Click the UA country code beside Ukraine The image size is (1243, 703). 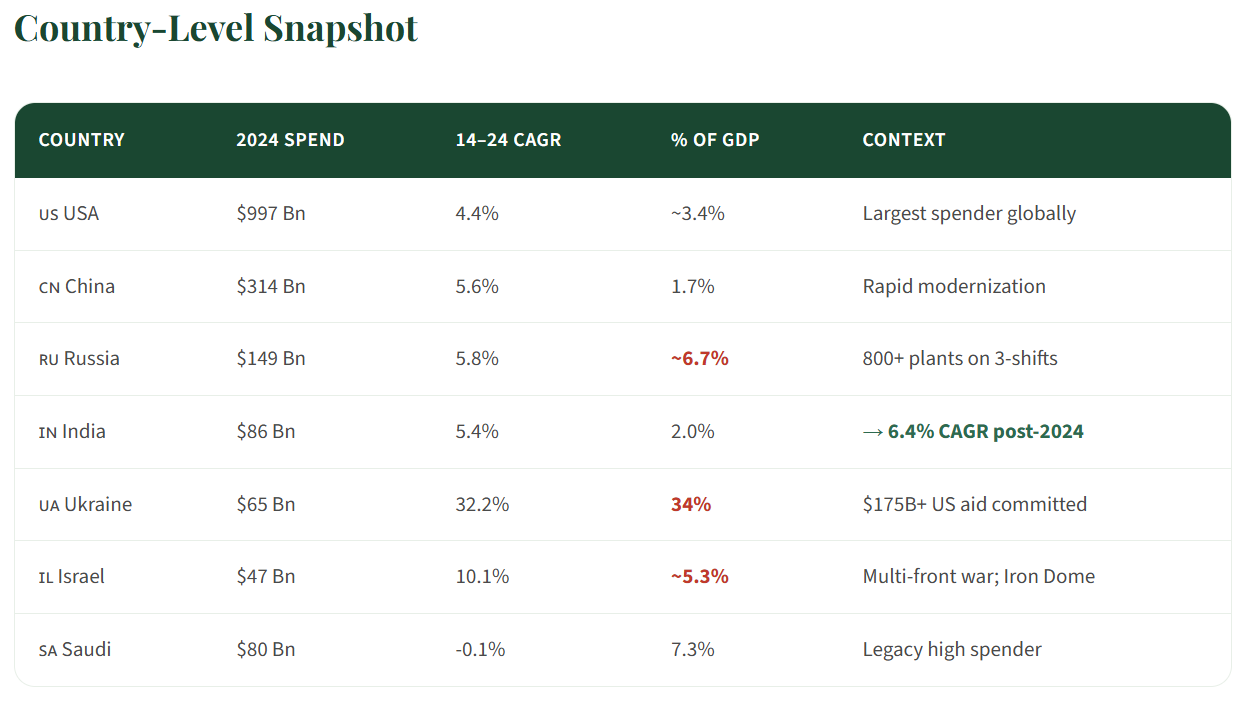pos(49,506)
